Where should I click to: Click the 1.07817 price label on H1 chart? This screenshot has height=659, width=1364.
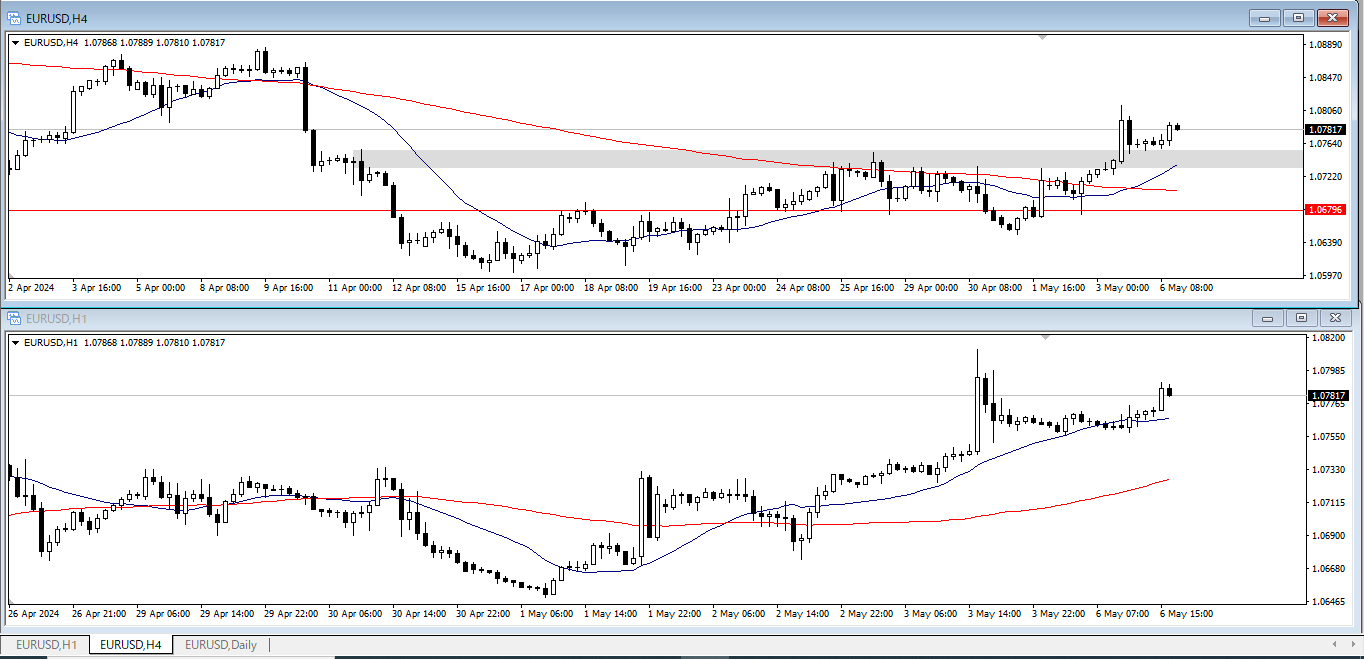pos(1326,396)
